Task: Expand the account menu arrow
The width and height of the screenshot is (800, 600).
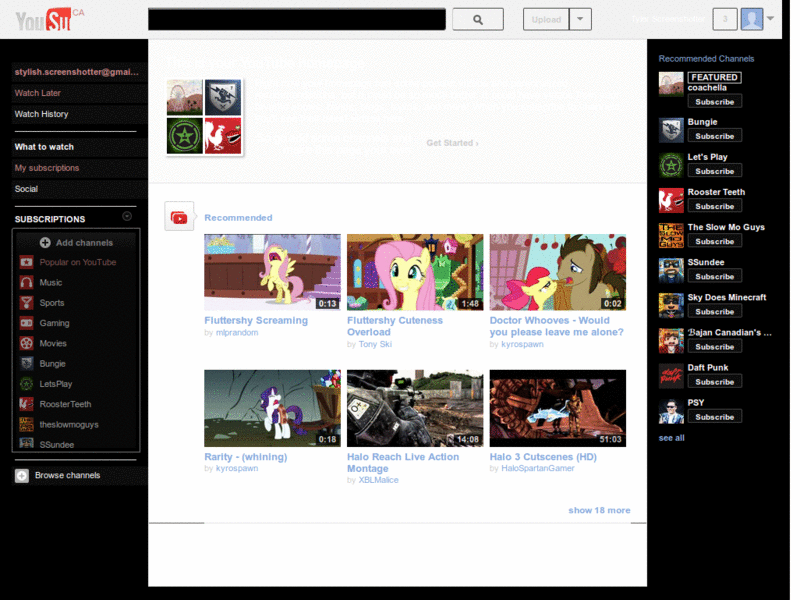Action: pos(771,19)
